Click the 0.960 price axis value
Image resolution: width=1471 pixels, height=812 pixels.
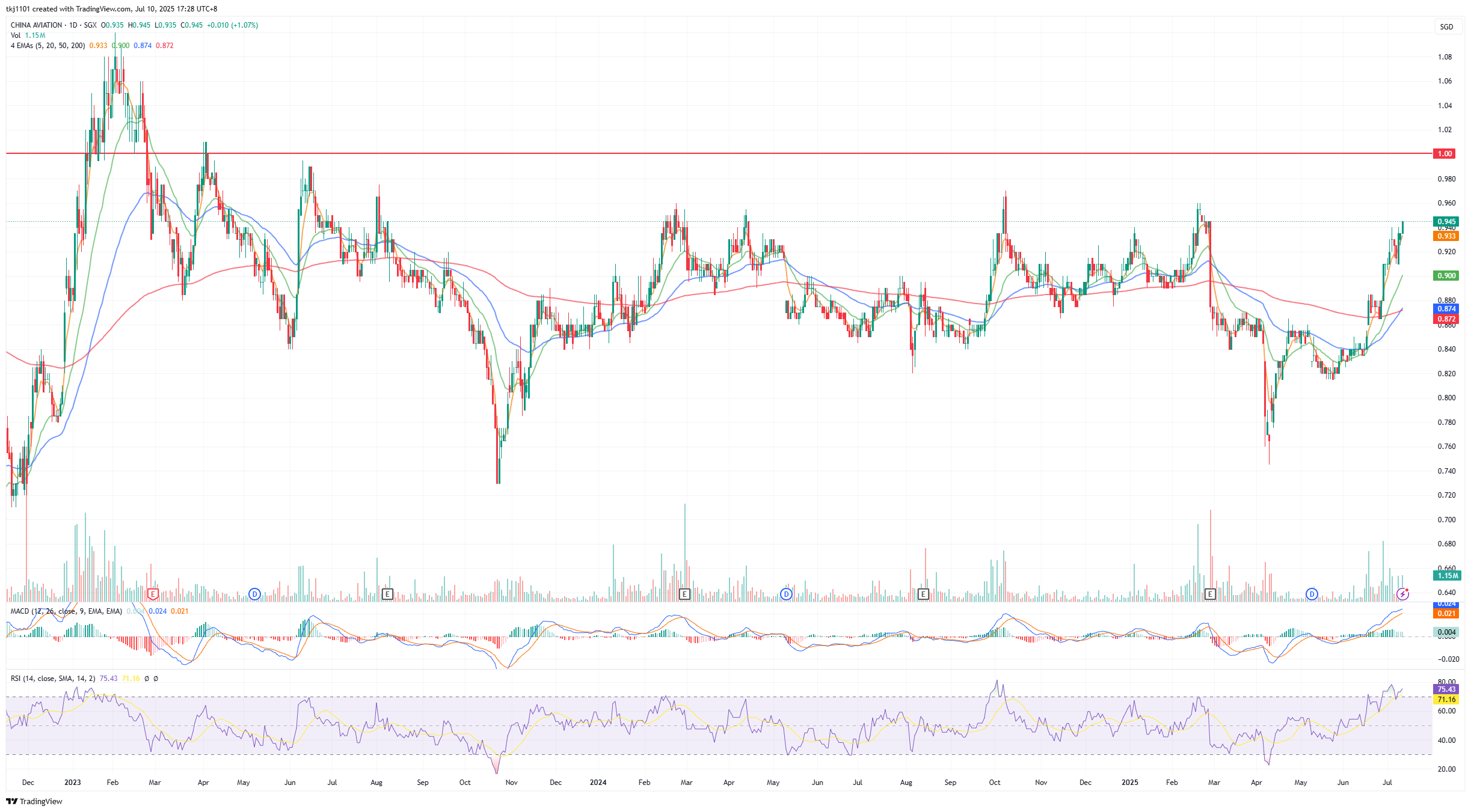tap(1446, 203)
